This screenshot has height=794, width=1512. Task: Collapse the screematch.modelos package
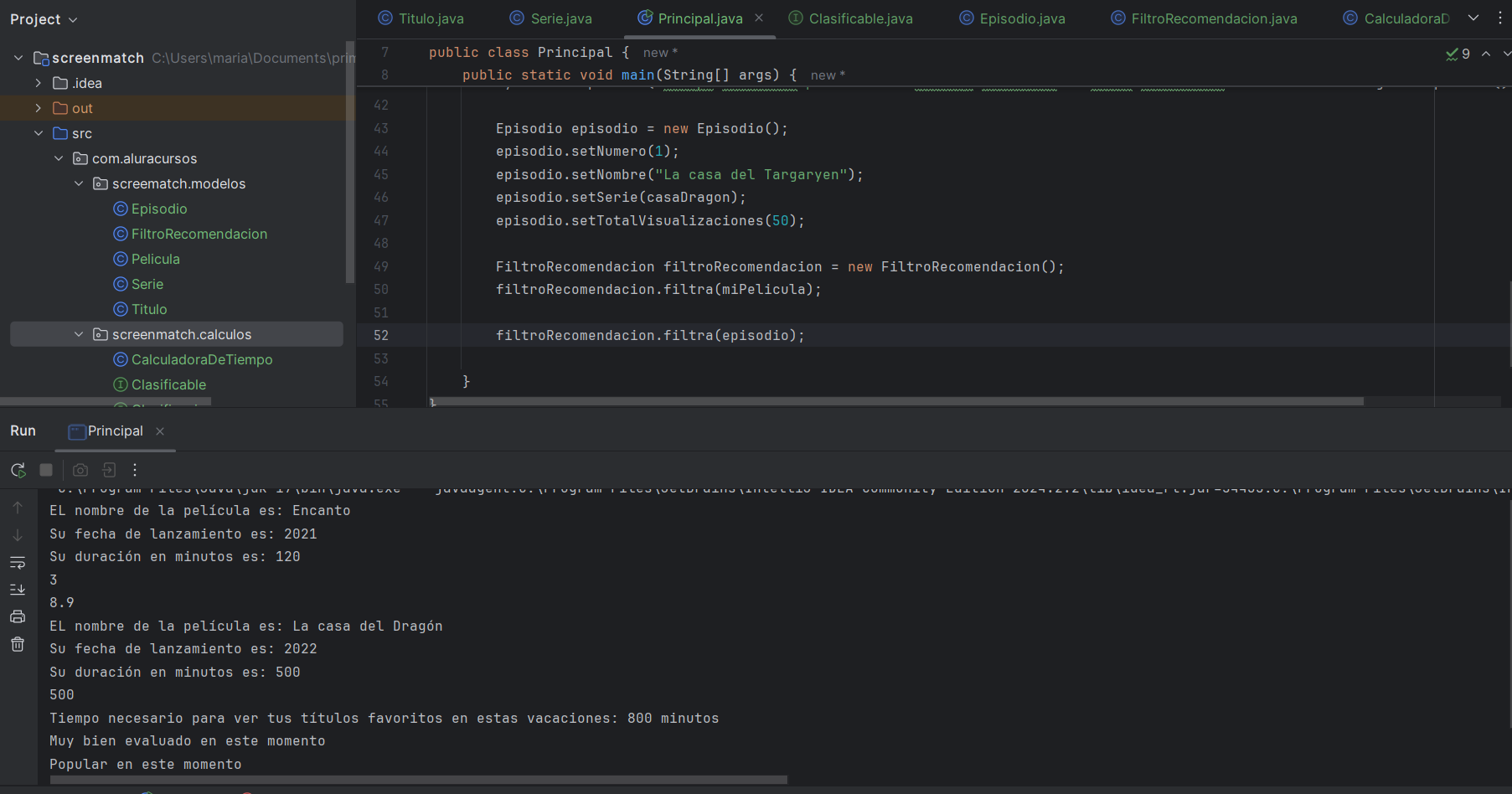pos(79,183)
